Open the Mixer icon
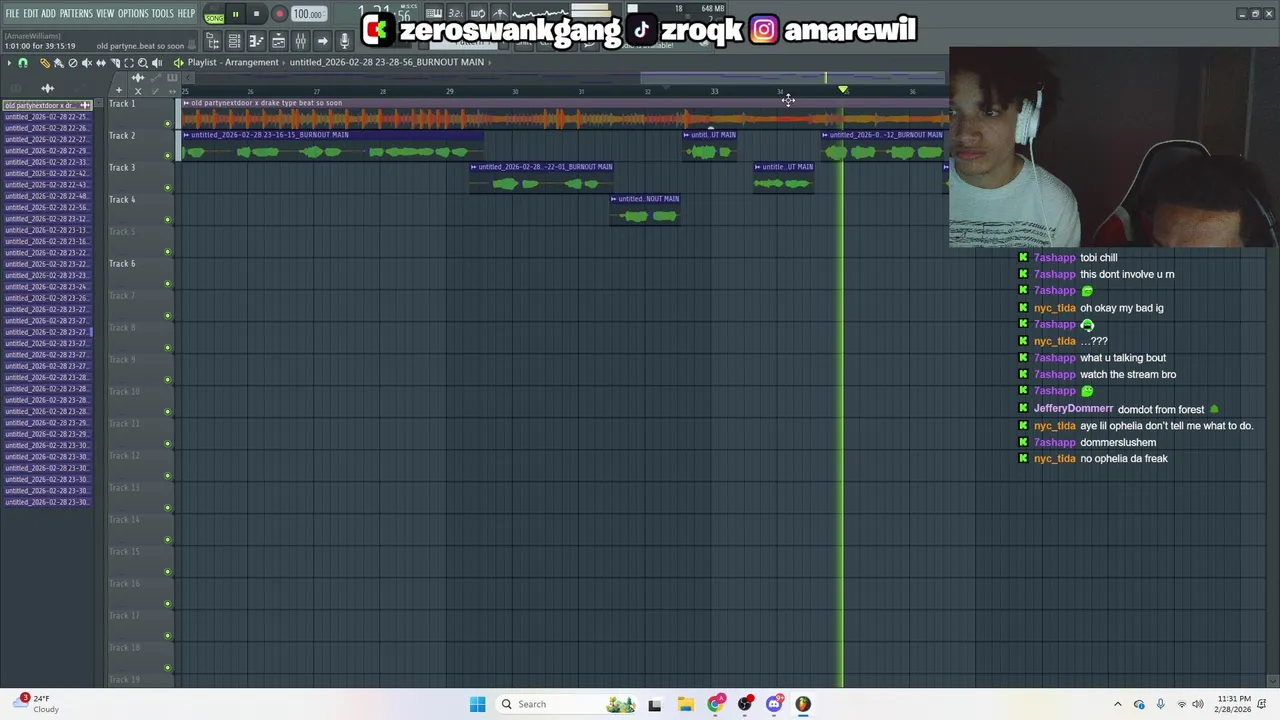1280x720 pixels. (x=300, y=41)
